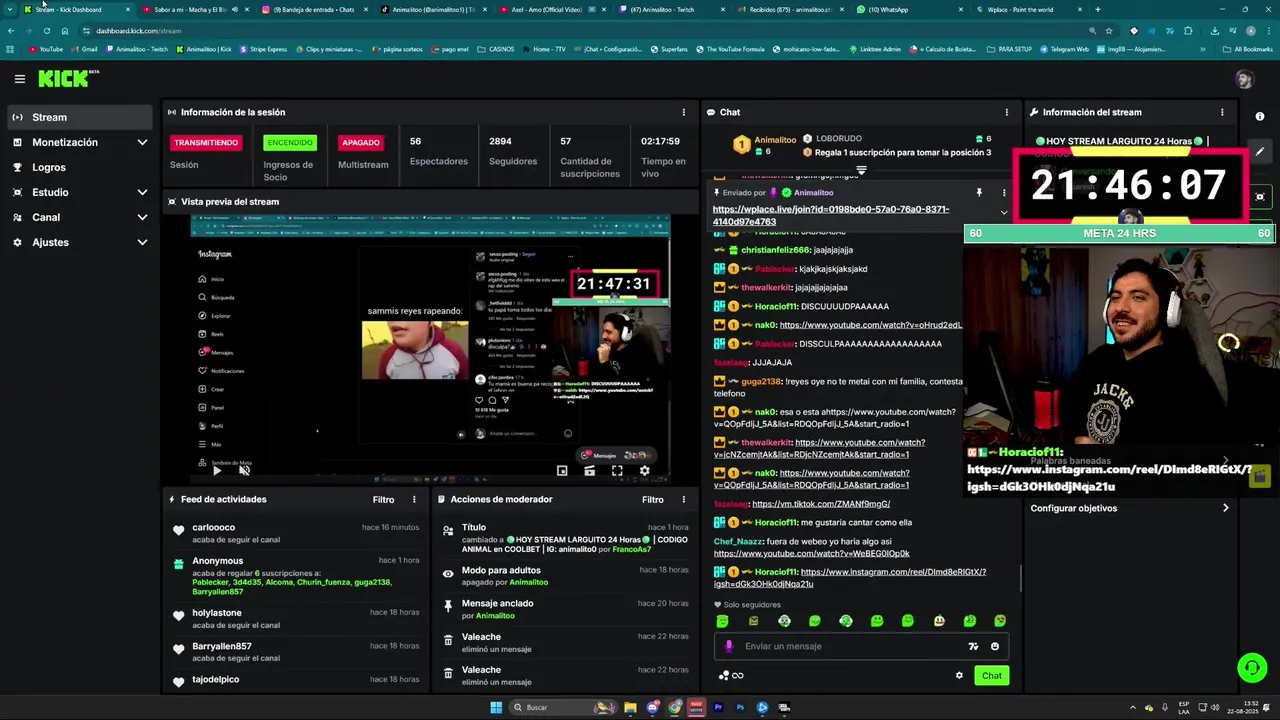The height and width of the screenshot is (720, 1280).
Task: Unpin the pinned chat message
Action: pyautogui.click(x=979, y=192)
